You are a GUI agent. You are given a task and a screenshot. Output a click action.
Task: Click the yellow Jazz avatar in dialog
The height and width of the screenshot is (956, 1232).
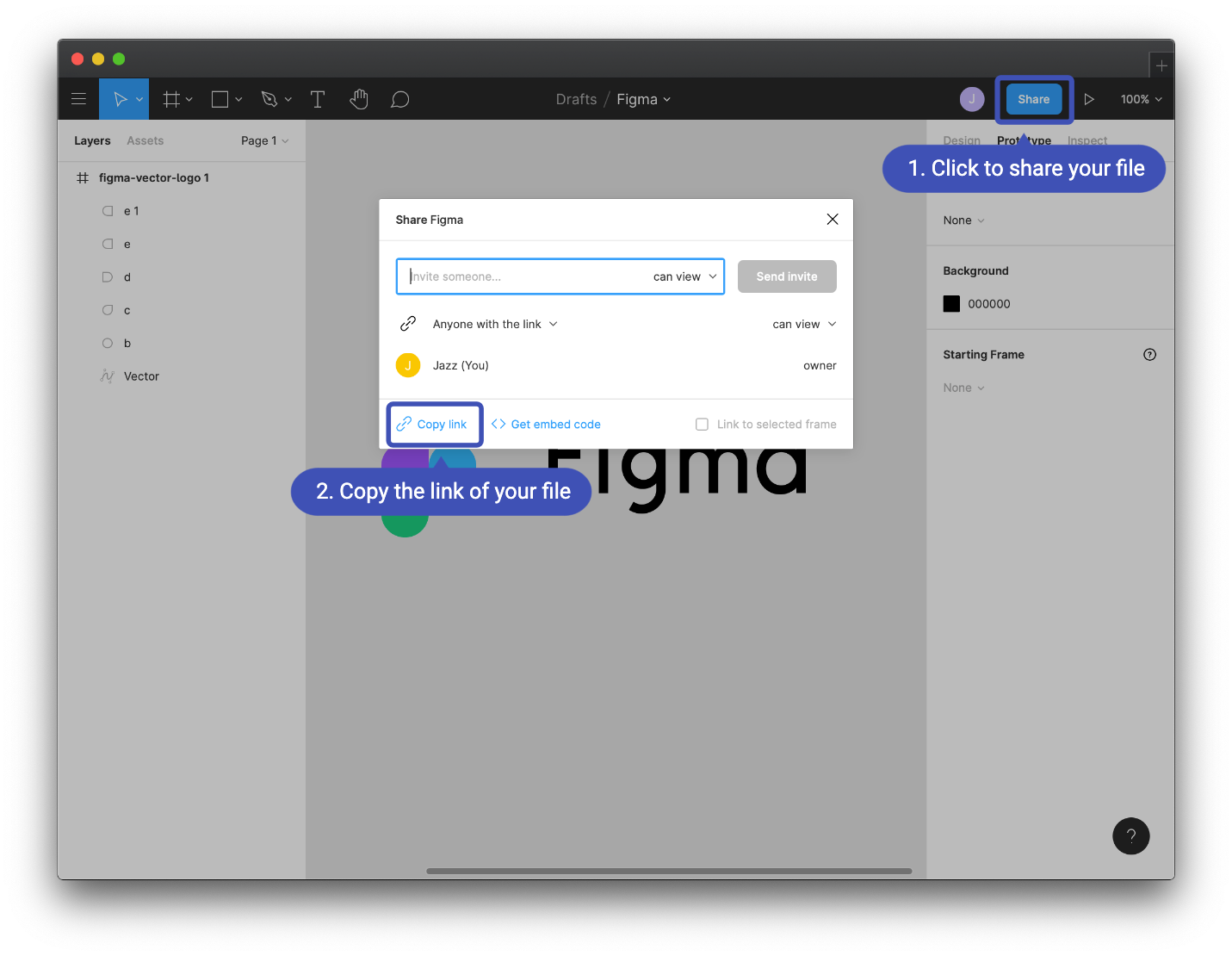click(408, 365)
